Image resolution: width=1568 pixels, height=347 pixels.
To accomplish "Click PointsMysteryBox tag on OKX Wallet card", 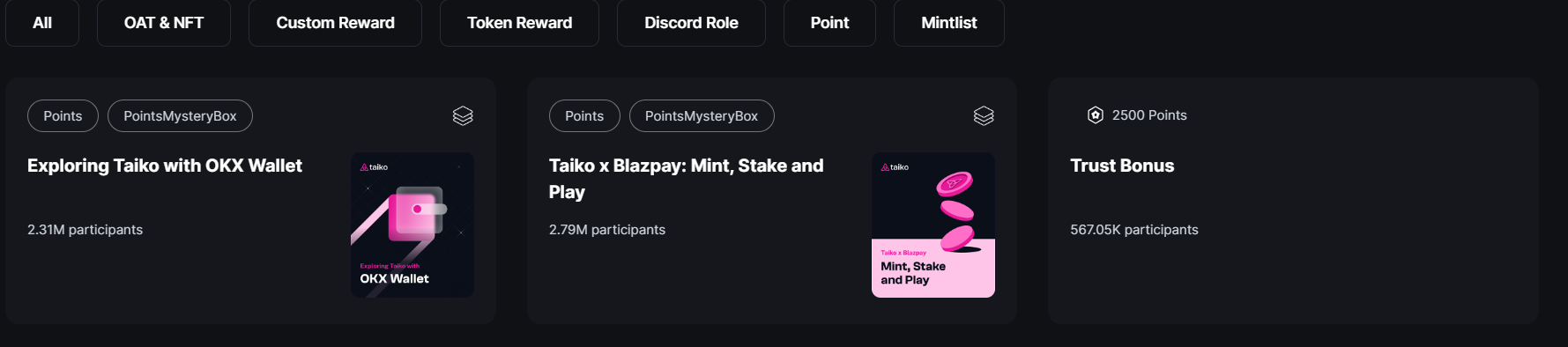I will pyautogui.click(x=180, y=116).
